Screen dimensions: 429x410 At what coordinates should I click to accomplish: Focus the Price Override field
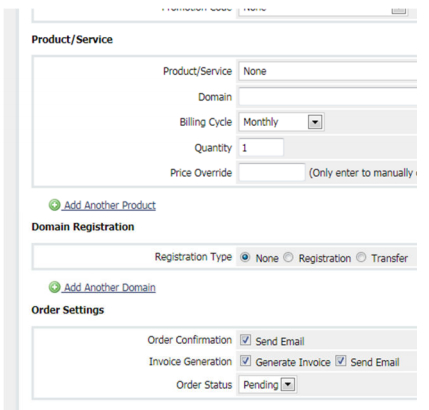[x=272, y=172]
